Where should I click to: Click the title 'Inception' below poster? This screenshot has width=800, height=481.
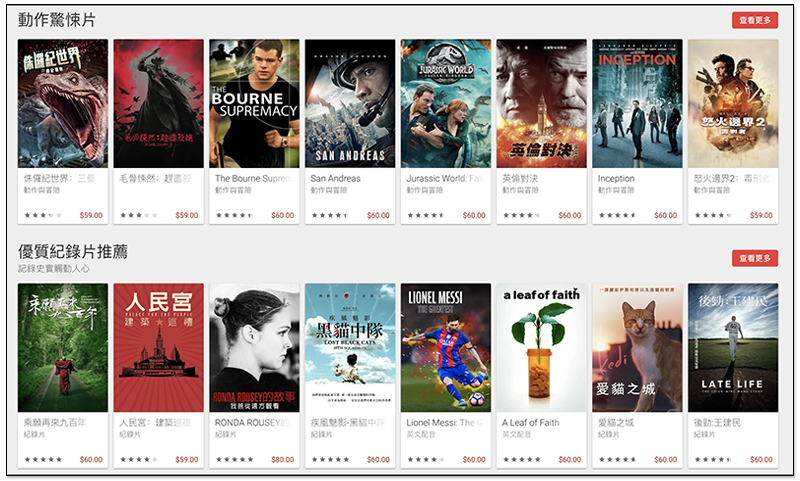[x=616, y=179]
